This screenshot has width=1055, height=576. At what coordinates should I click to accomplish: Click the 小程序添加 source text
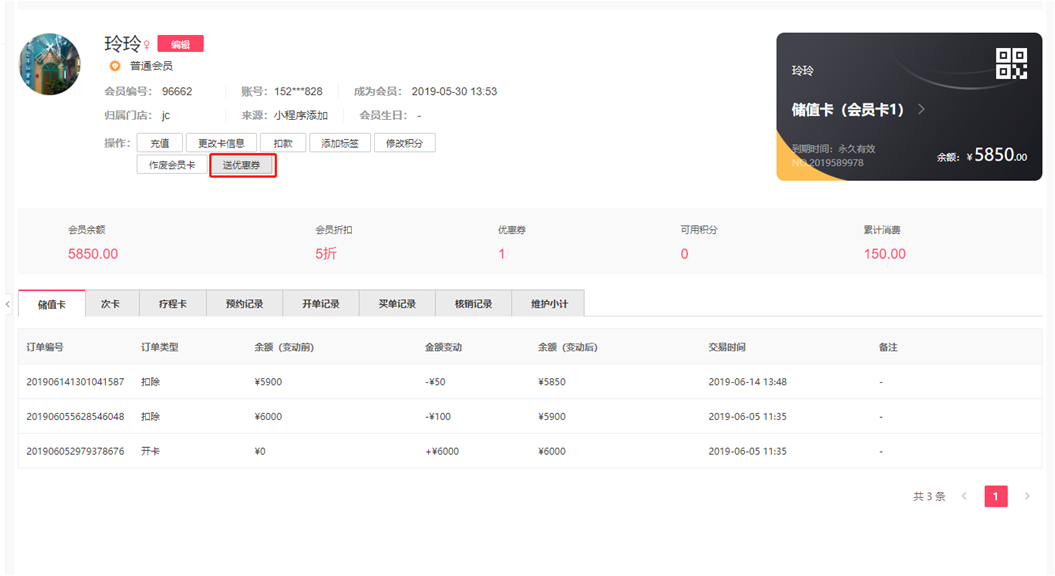point(301,116)
